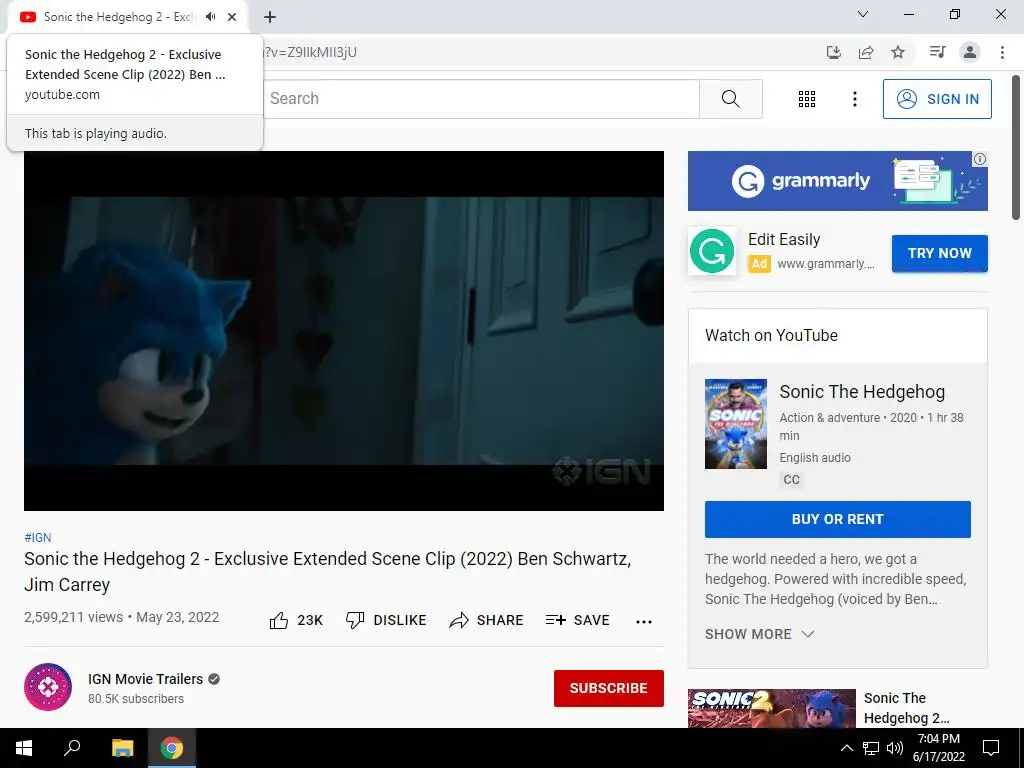Click the Sonic video player

(344, 330)
